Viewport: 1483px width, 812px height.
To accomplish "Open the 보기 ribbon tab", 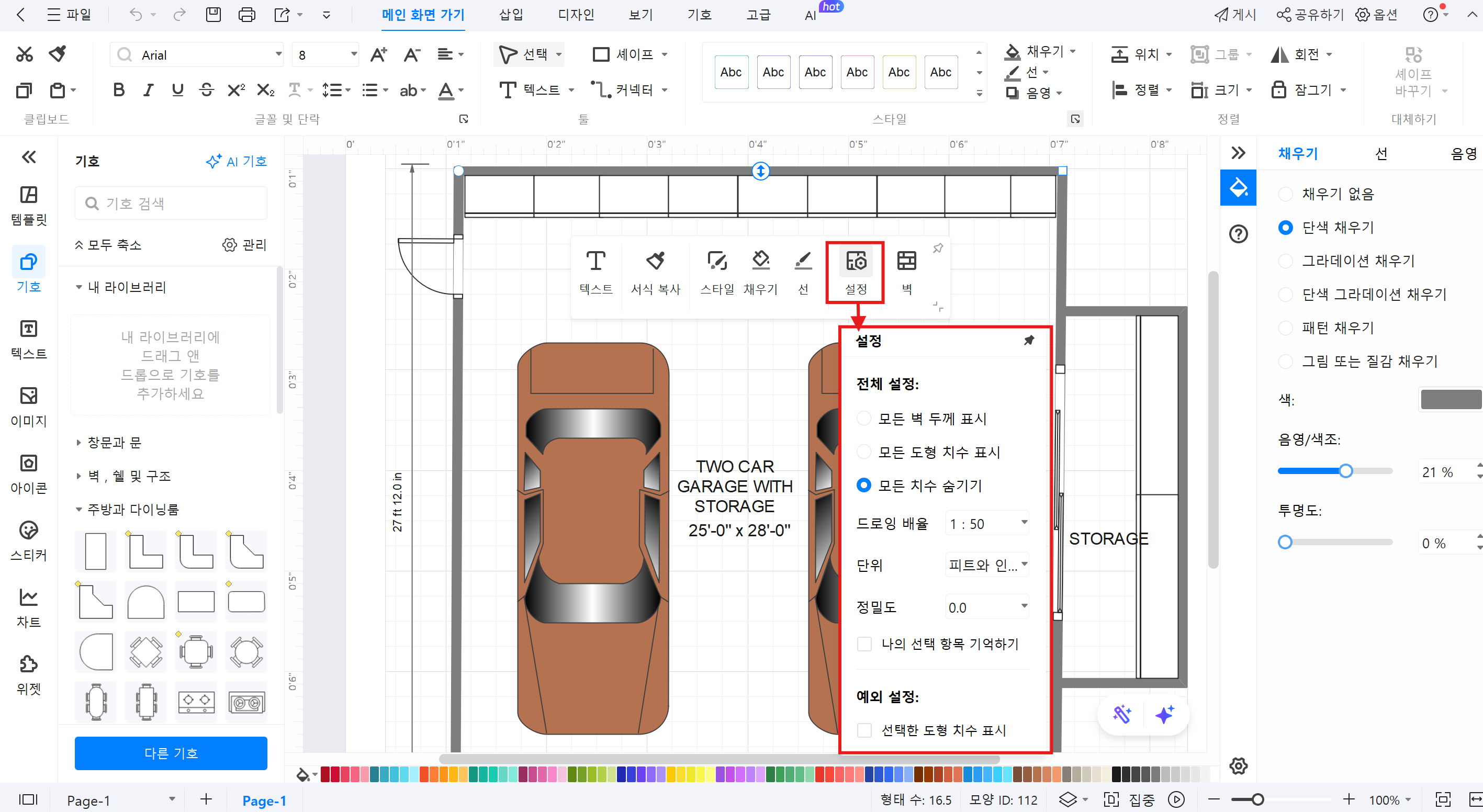I will (641, 14).
